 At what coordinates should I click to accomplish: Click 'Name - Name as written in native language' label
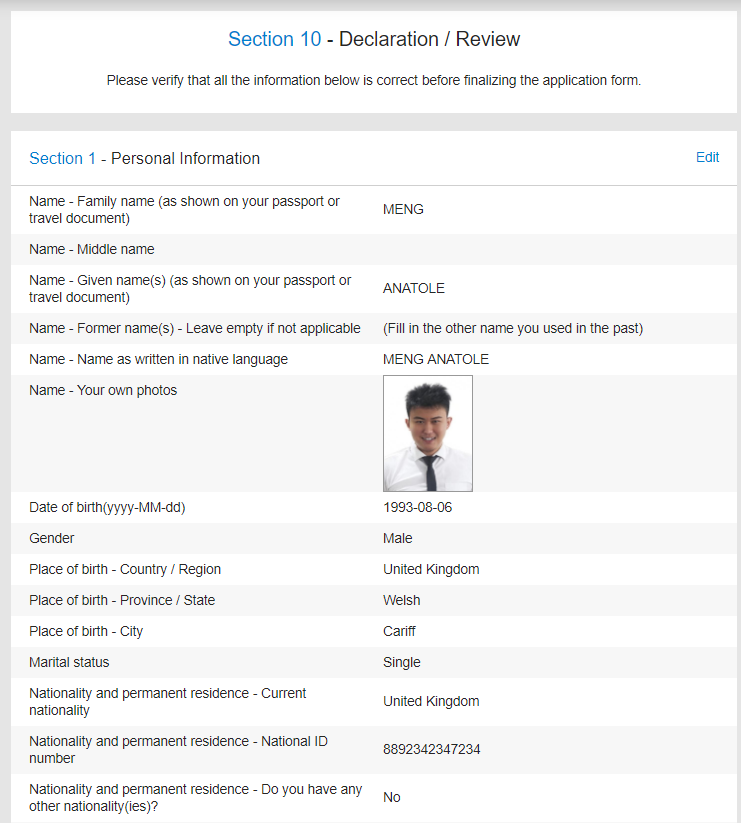[158, 360]
